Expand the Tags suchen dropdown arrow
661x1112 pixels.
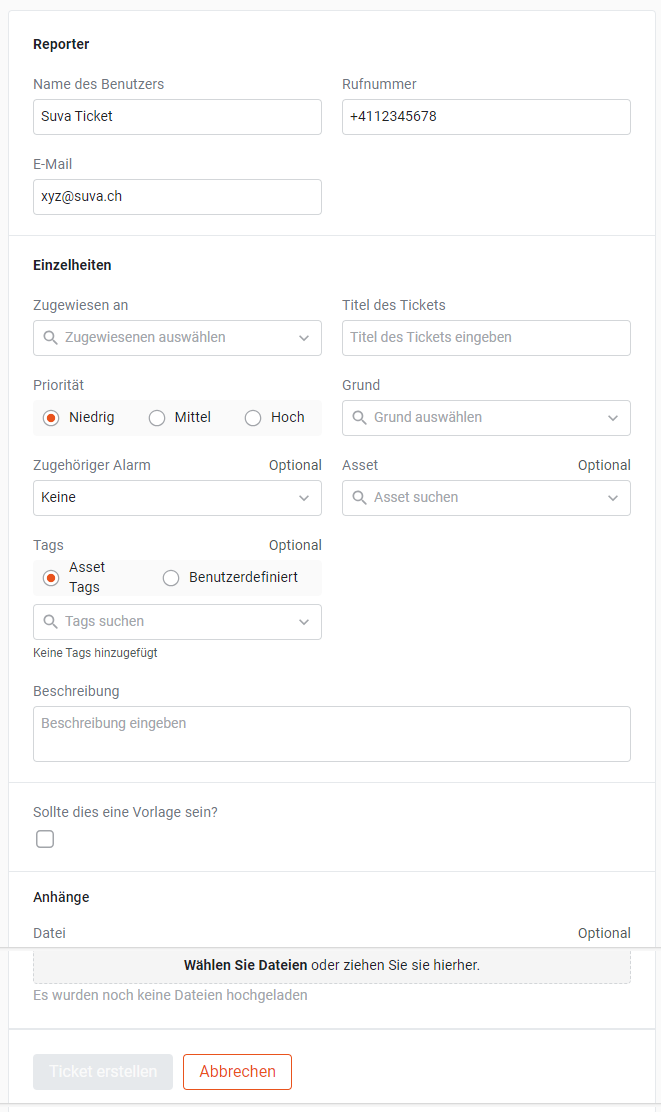coord(304,622)
